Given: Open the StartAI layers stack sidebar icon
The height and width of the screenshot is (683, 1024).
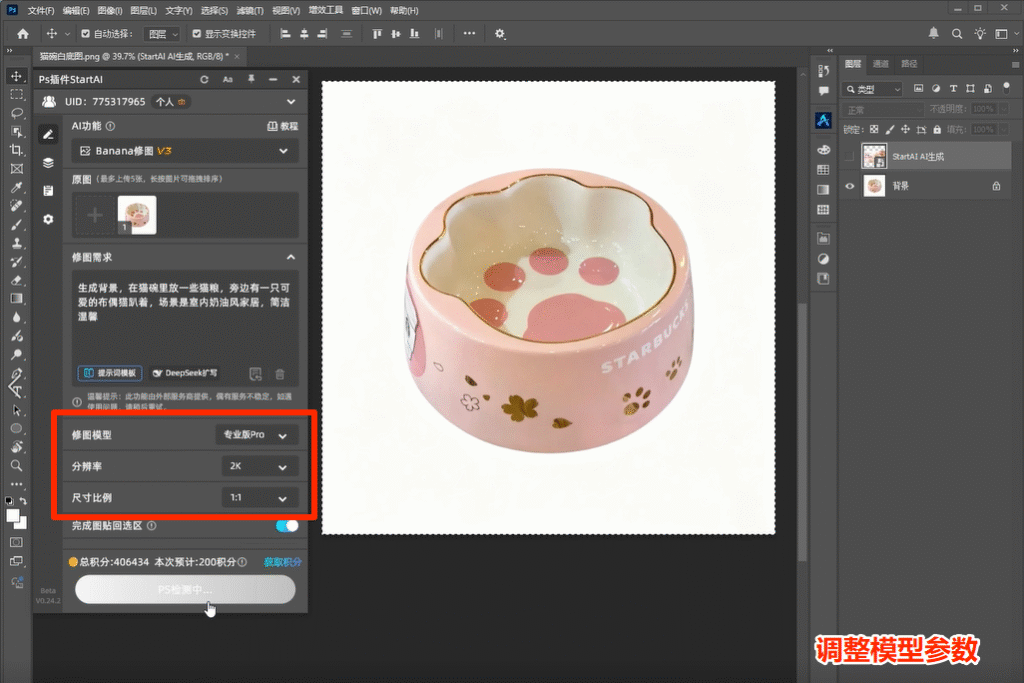Looking at the screenshot, I should coord(48,163).
